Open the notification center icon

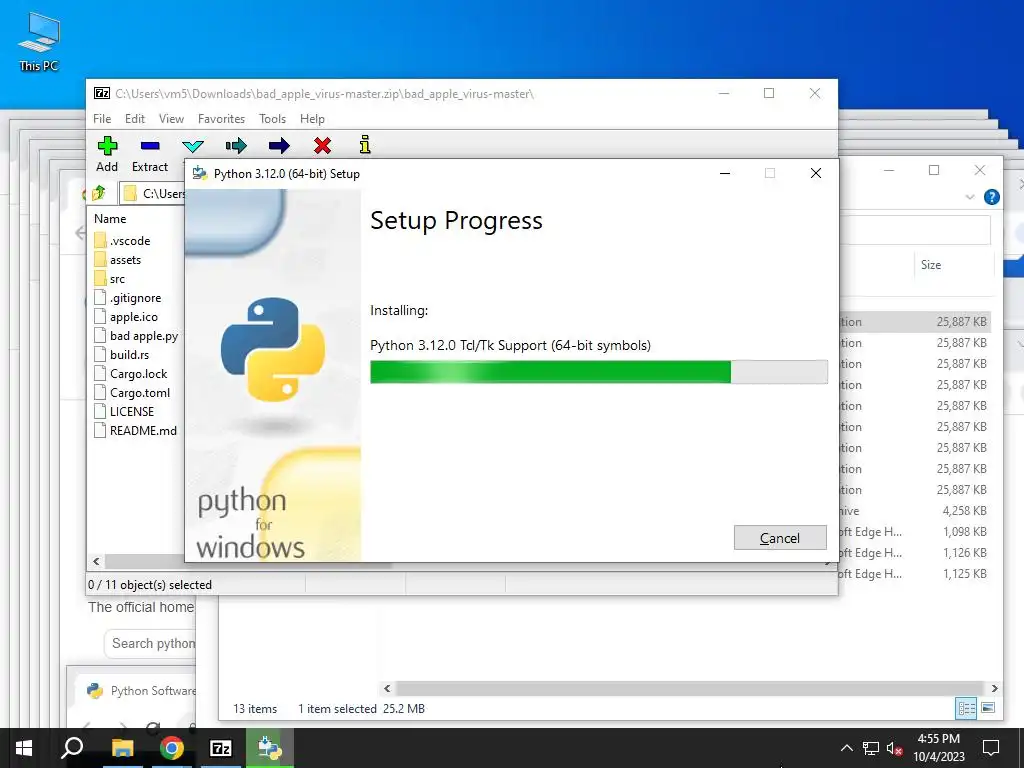tap(991, 748)
